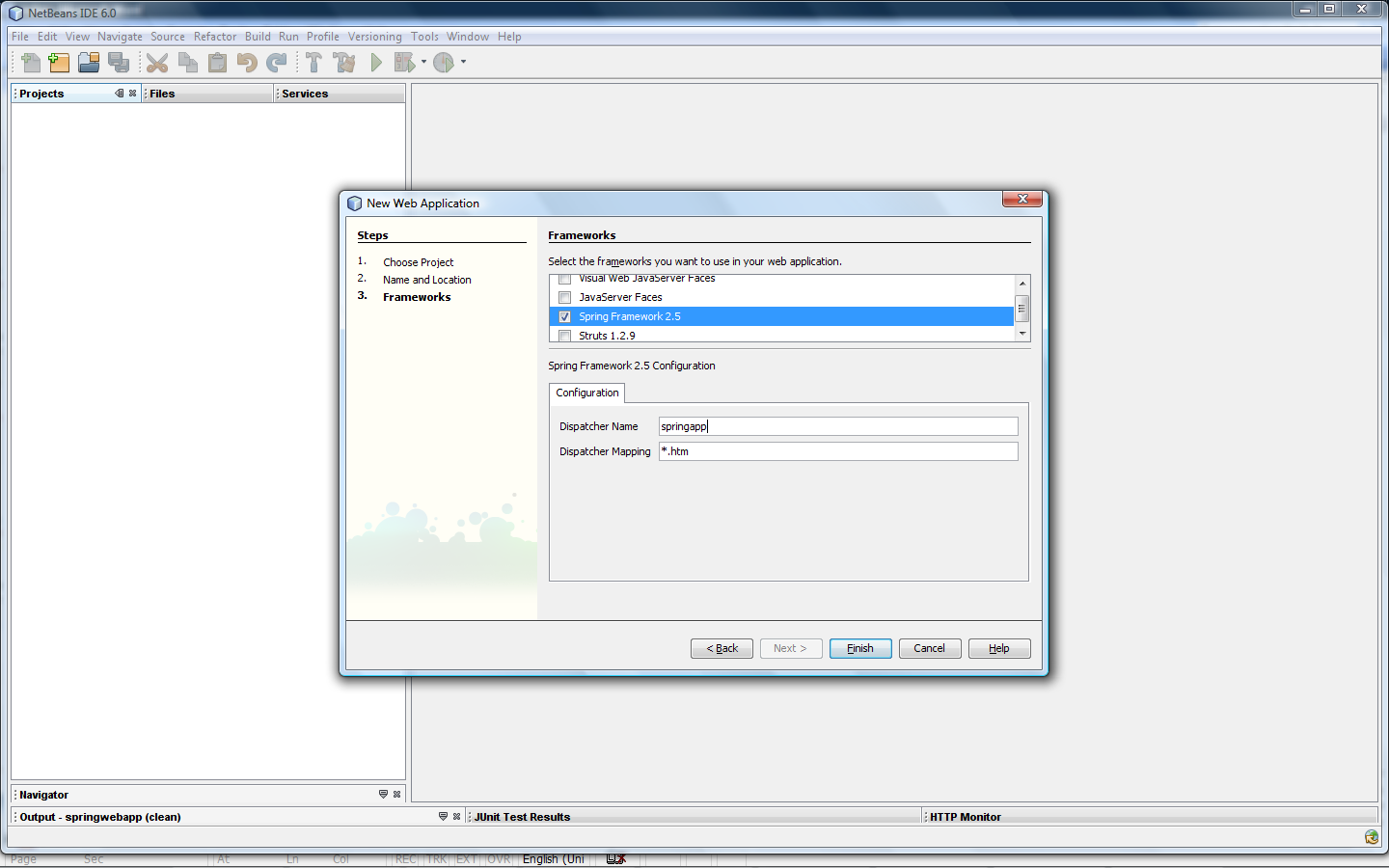Minimize the Navigator panel
Viewport: 1389px width, 868px height.
383,795
